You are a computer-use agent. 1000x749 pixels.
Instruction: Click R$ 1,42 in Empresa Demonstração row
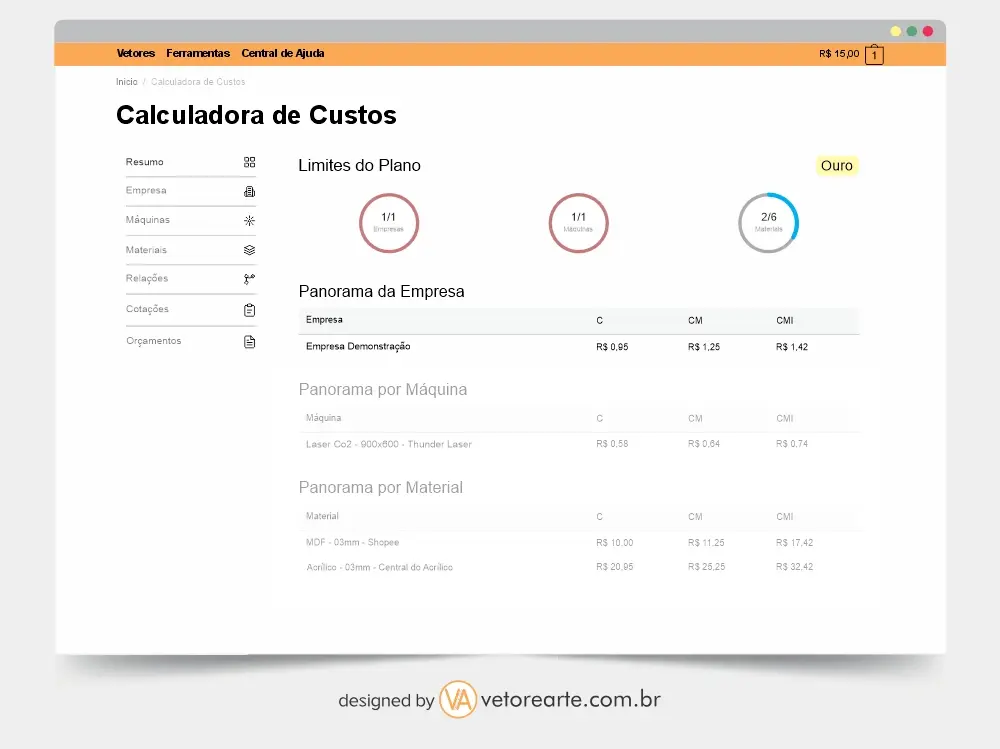(x=792, y=347)
